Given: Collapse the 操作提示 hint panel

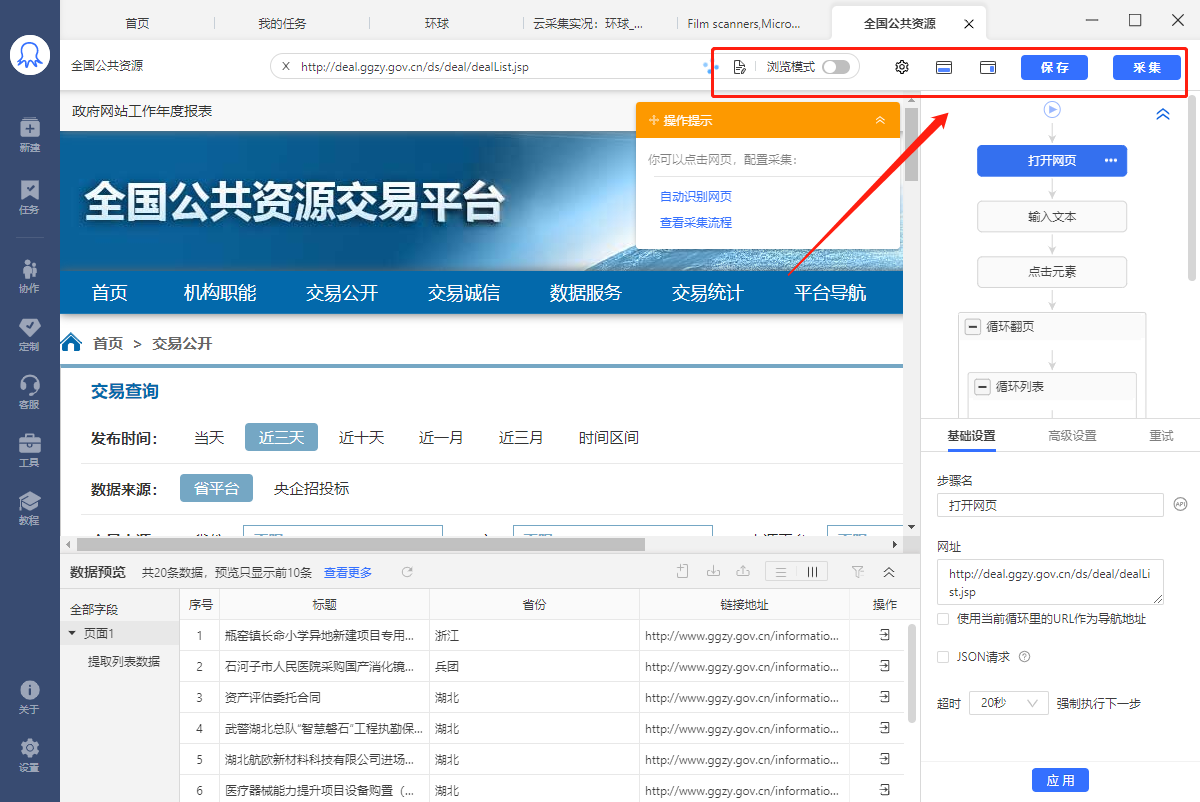Looking at the screenshot, I should pos(880,120).
